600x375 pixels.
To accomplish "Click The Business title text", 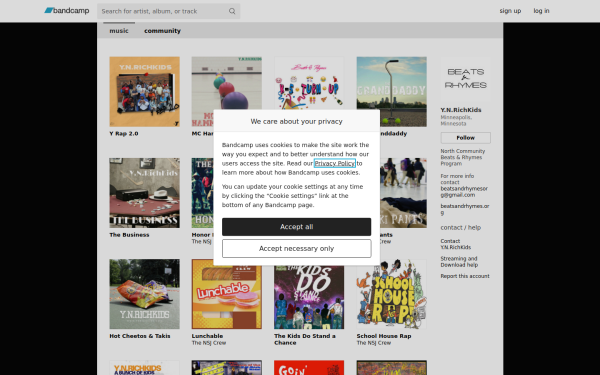I will pos(129,235).
